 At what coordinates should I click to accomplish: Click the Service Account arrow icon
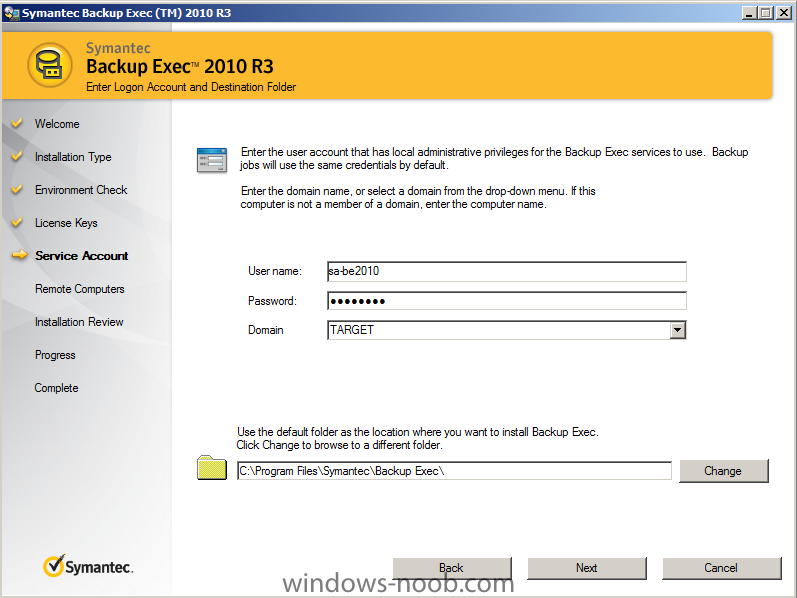tap(19, 255)
